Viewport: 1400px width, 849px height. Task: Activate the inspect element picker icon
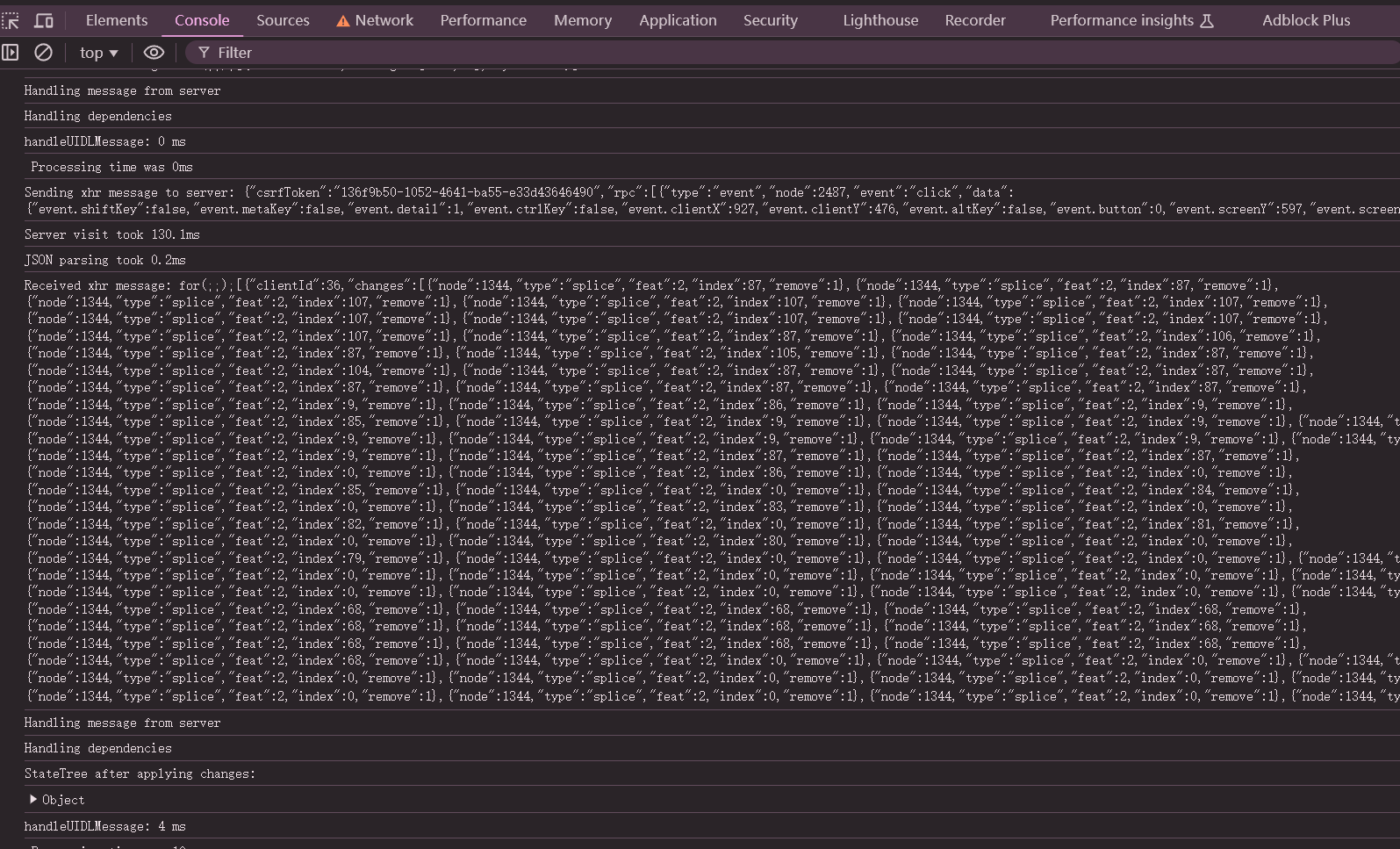[x=10, y=20]
